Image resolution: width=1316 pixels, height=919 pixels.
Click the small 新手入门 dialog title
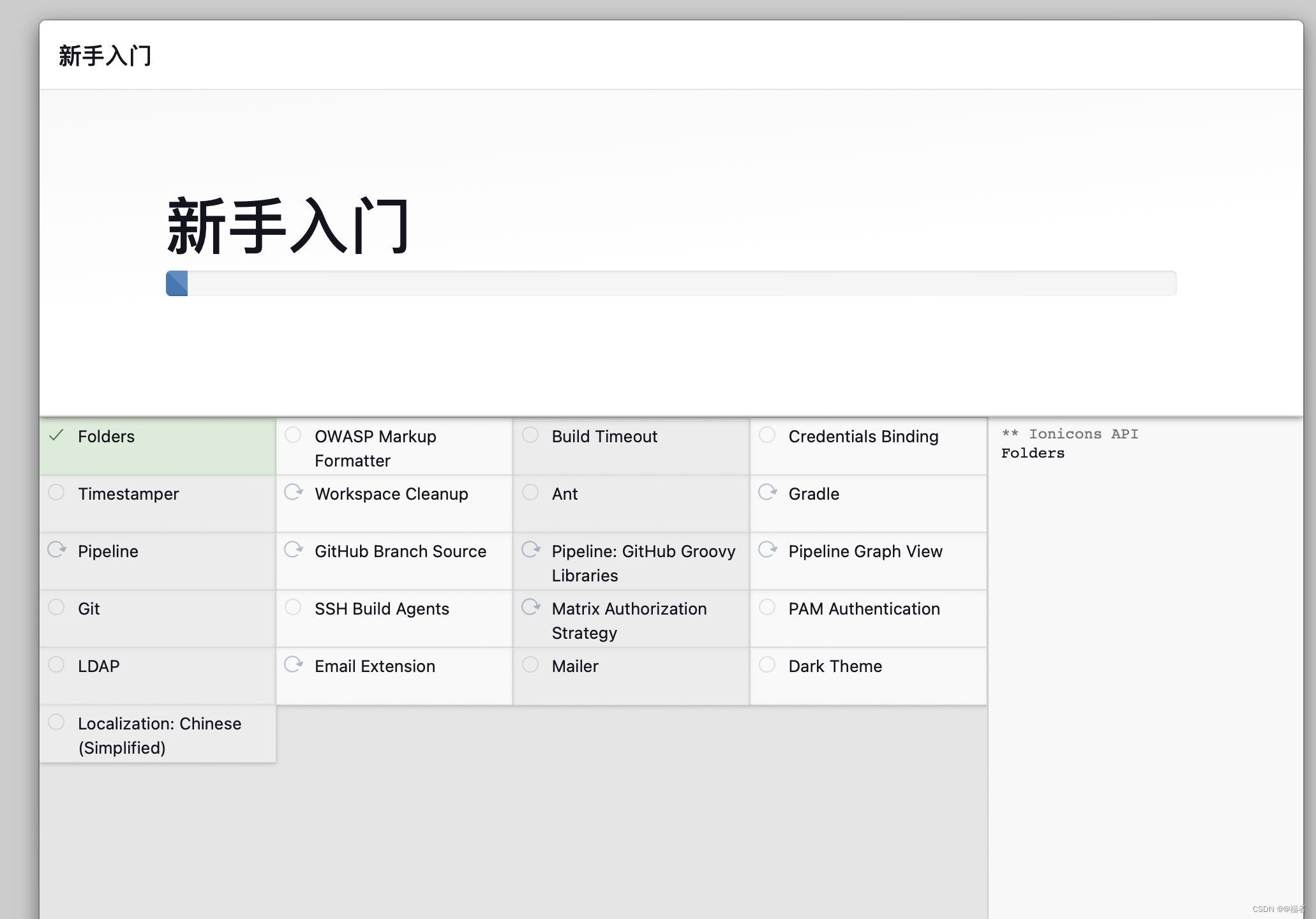click(x=105, y=56)
